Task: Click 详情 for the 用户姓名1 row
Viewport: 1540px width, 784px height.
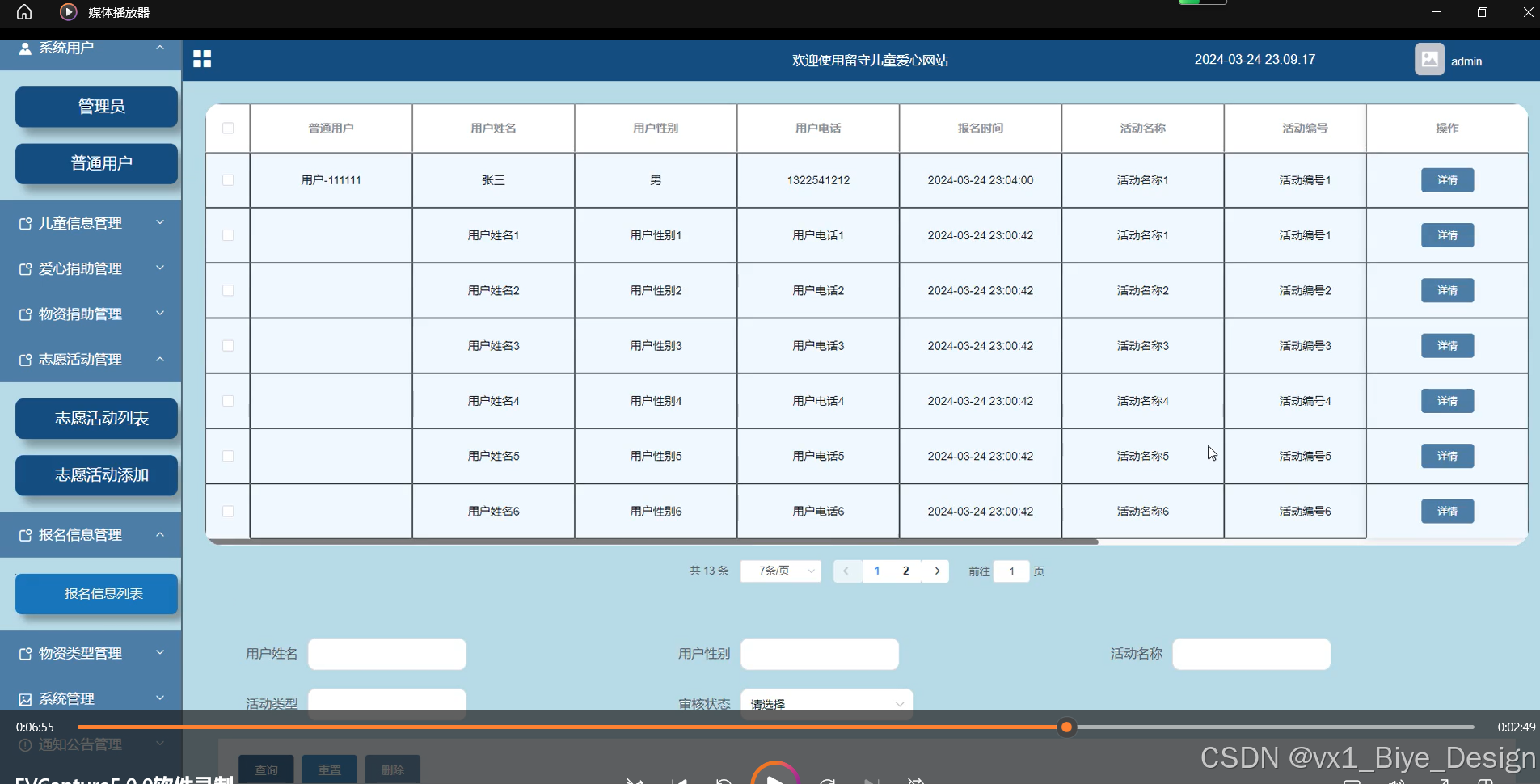Action: pyautogui.click(x=1447, y=235)
